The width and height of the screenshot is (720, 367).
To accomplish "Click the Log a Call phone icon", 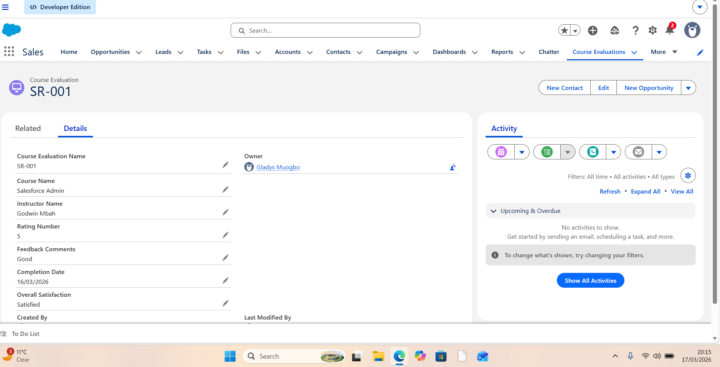I will pyautogui.click(x=593, y=152).
